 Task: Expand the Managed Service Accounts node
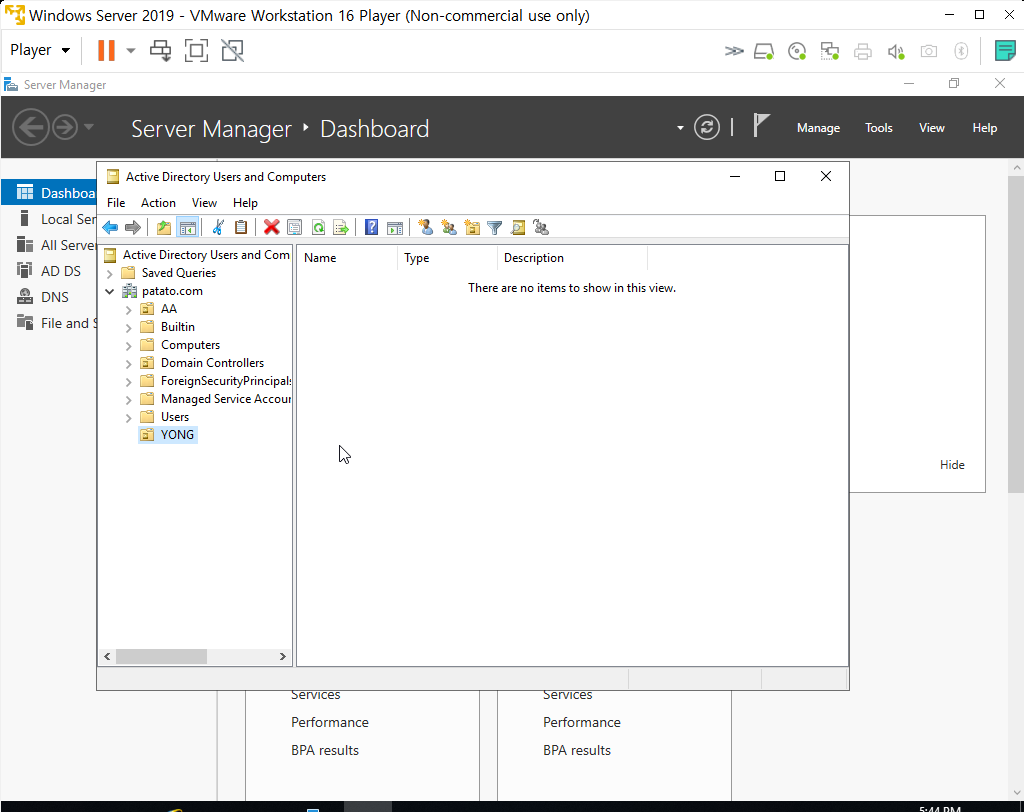tap(129, 399)
